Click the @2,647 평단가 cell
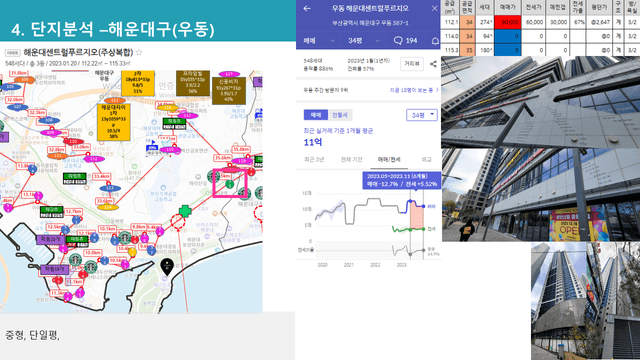The image size is (640, 360). [600, 22]
